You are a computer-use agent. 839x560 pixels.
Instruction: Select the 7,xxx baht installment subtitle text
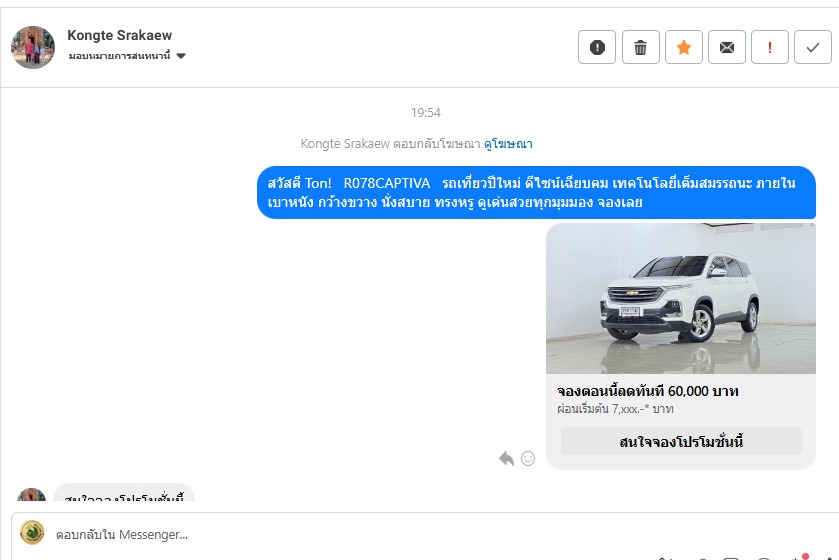click(615, 409)
